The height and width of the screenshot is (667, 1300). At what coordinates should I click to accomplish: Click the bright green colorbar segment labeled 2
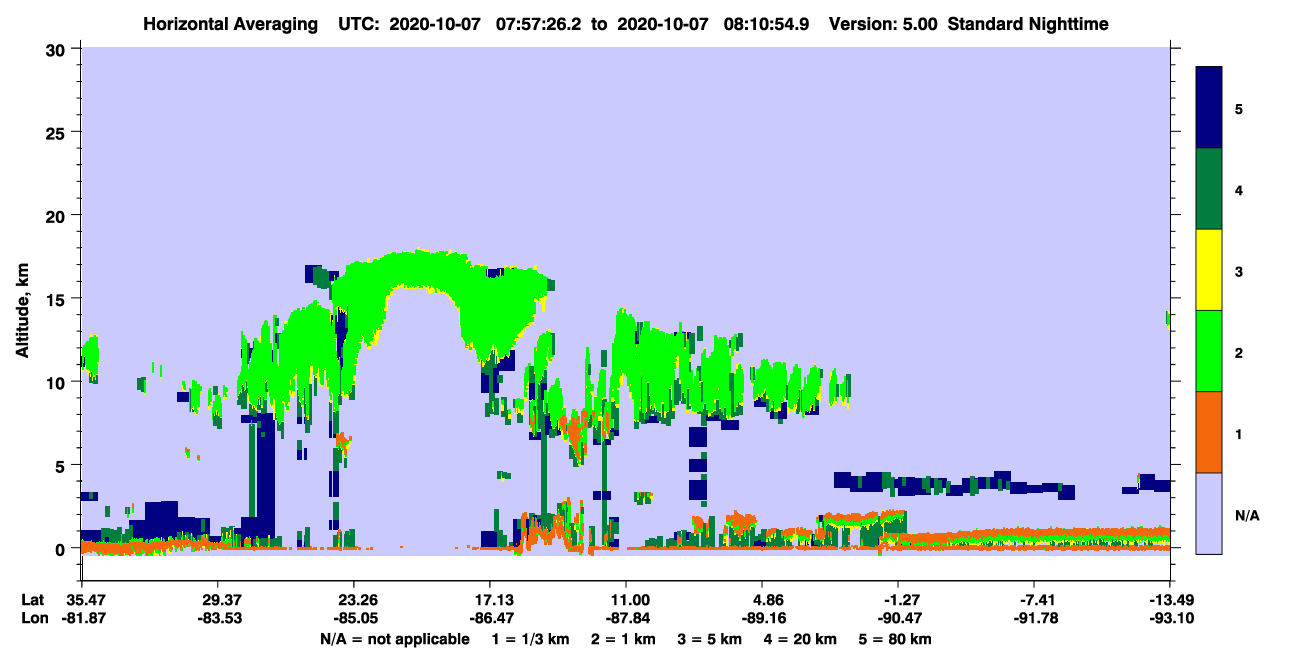(x=1209, y=351)
